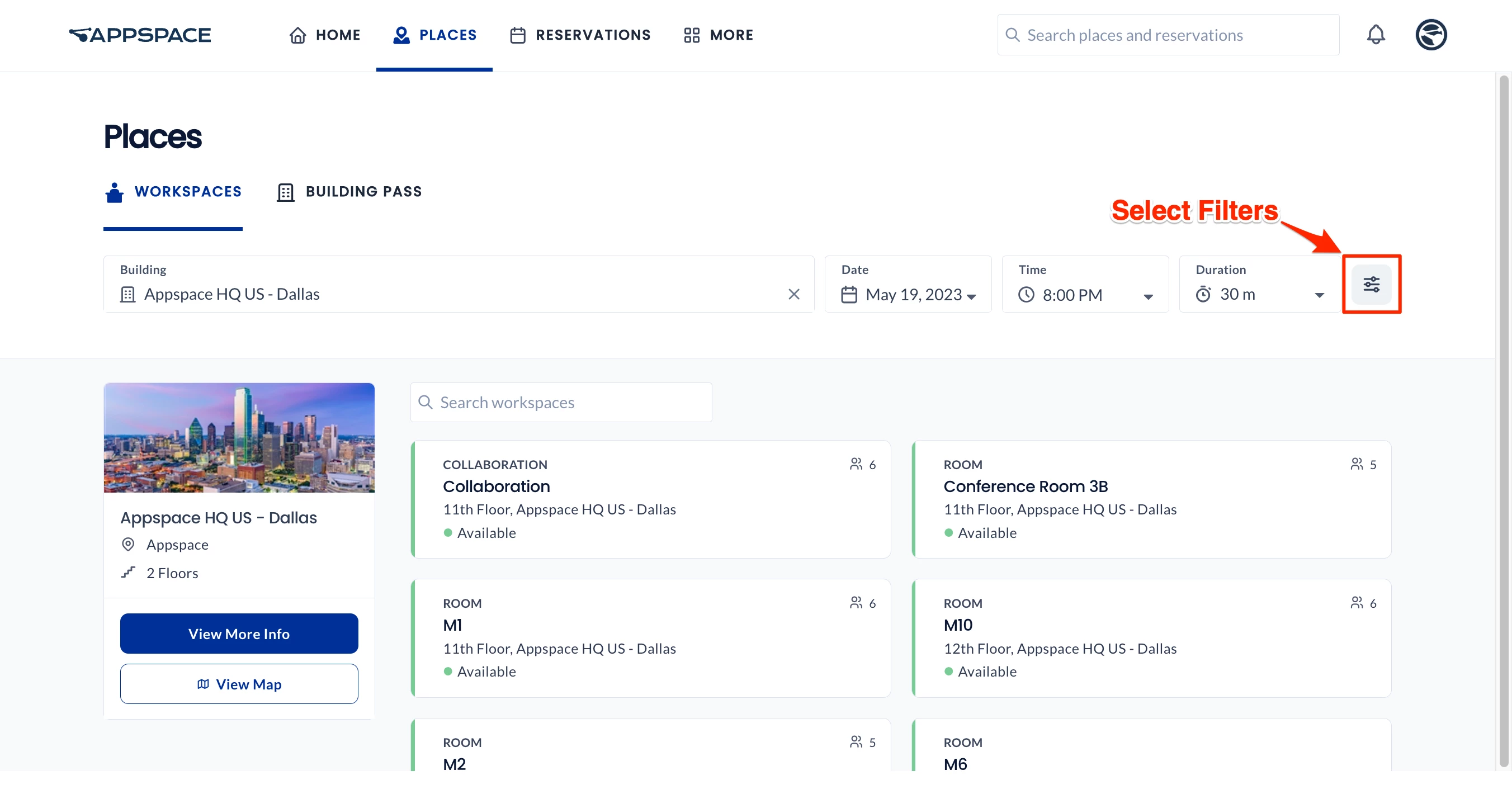Open the filters panel icon
Viewport: 1512px width, 794px height.
[x=1371, y=285]
